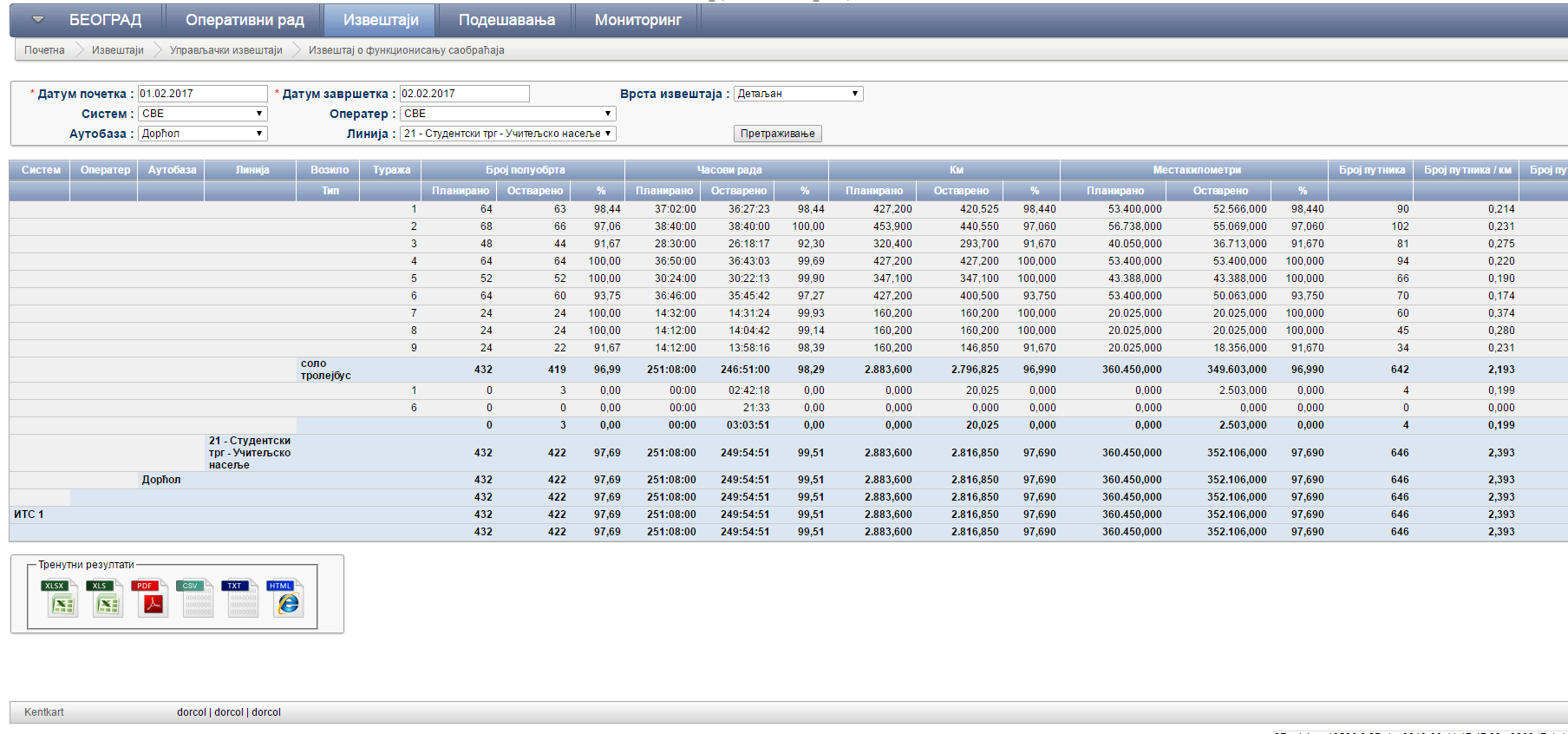This screenshot has height=734, width=1568.
Task: Expand the Линија selection dropdown
Action: (x=507, y=134)
